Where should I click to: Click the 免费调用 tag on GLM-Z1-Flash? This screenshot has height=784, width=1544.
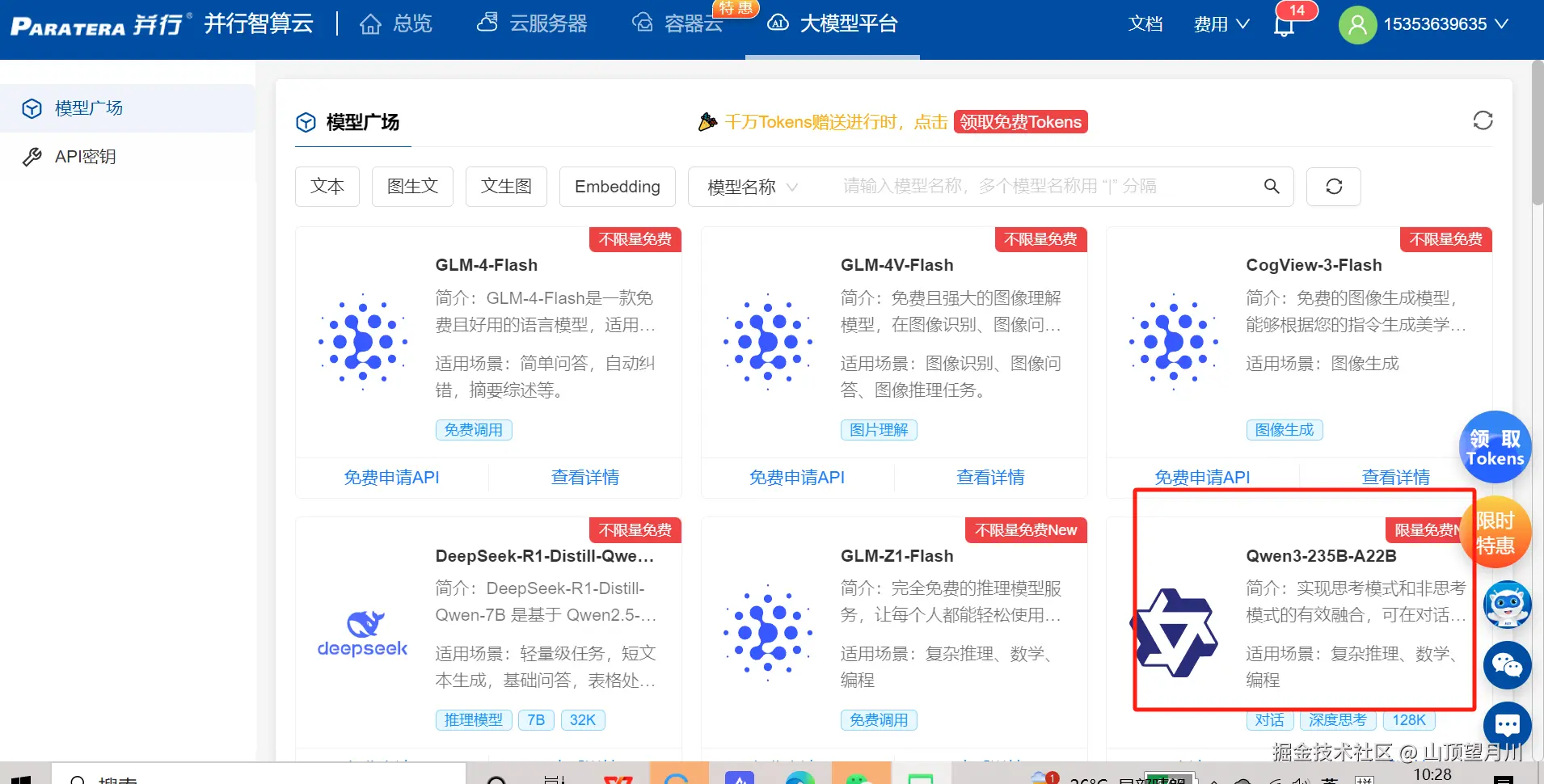tap(879, 720)
